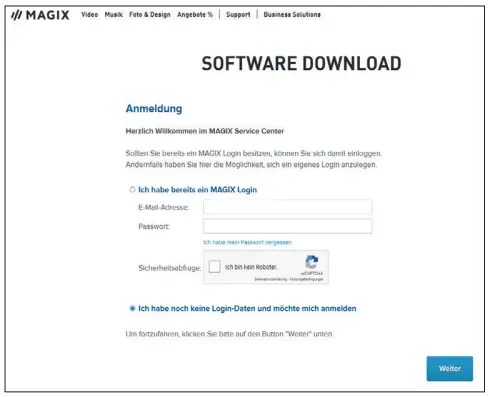Click the reCAPTCHA logo icon
The image size is (488, 397).
(x=312, y=262)
